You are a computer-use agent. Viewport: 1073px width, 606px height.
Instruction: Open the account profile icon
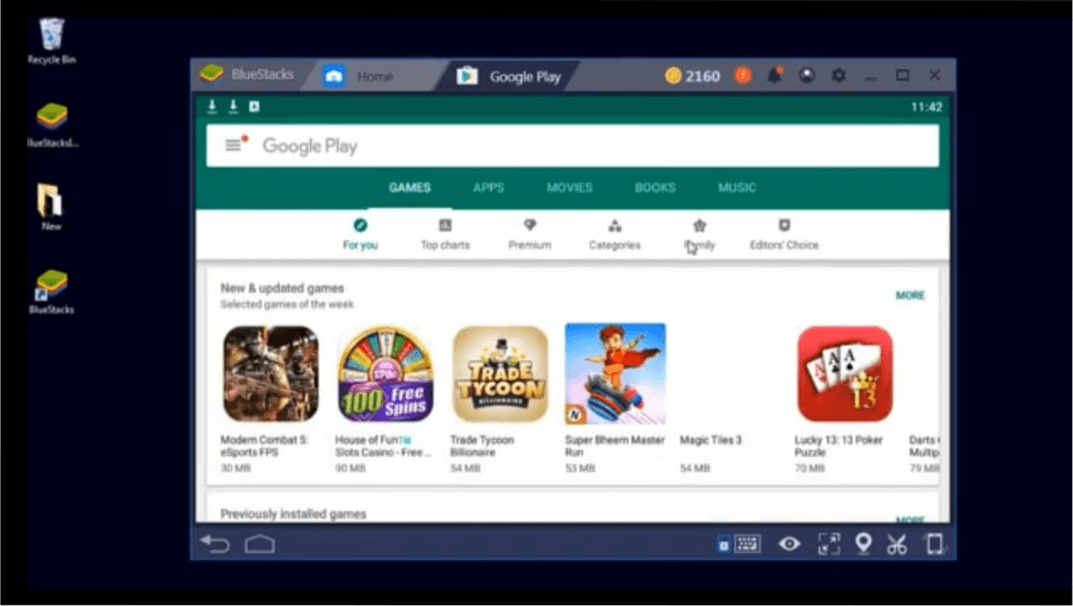(x=807, y=75)
